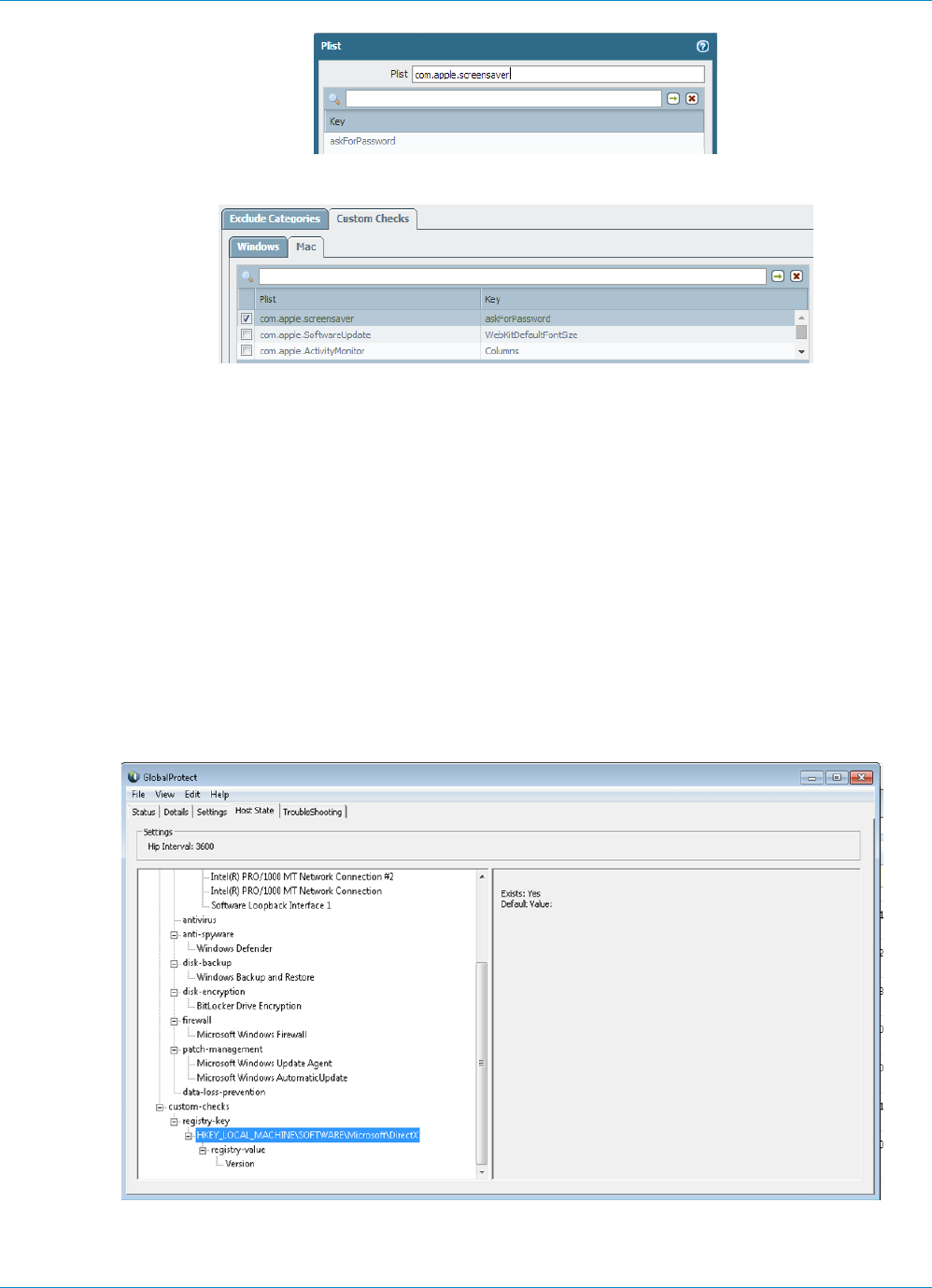Select the Version registry value item

click(x=240, y=1164)
